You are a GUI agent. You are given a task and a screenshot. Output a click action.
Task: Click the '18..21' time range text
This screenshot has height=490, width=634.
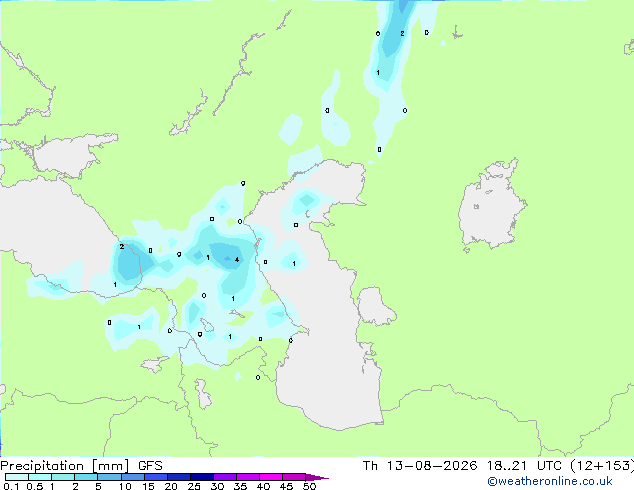tap(507, 466)
